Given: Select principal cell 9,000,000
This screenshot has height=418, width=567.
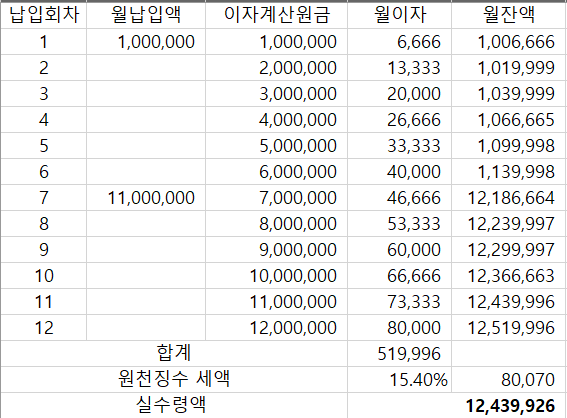Looking at the screenshot, I should click(x=277, y=250).
